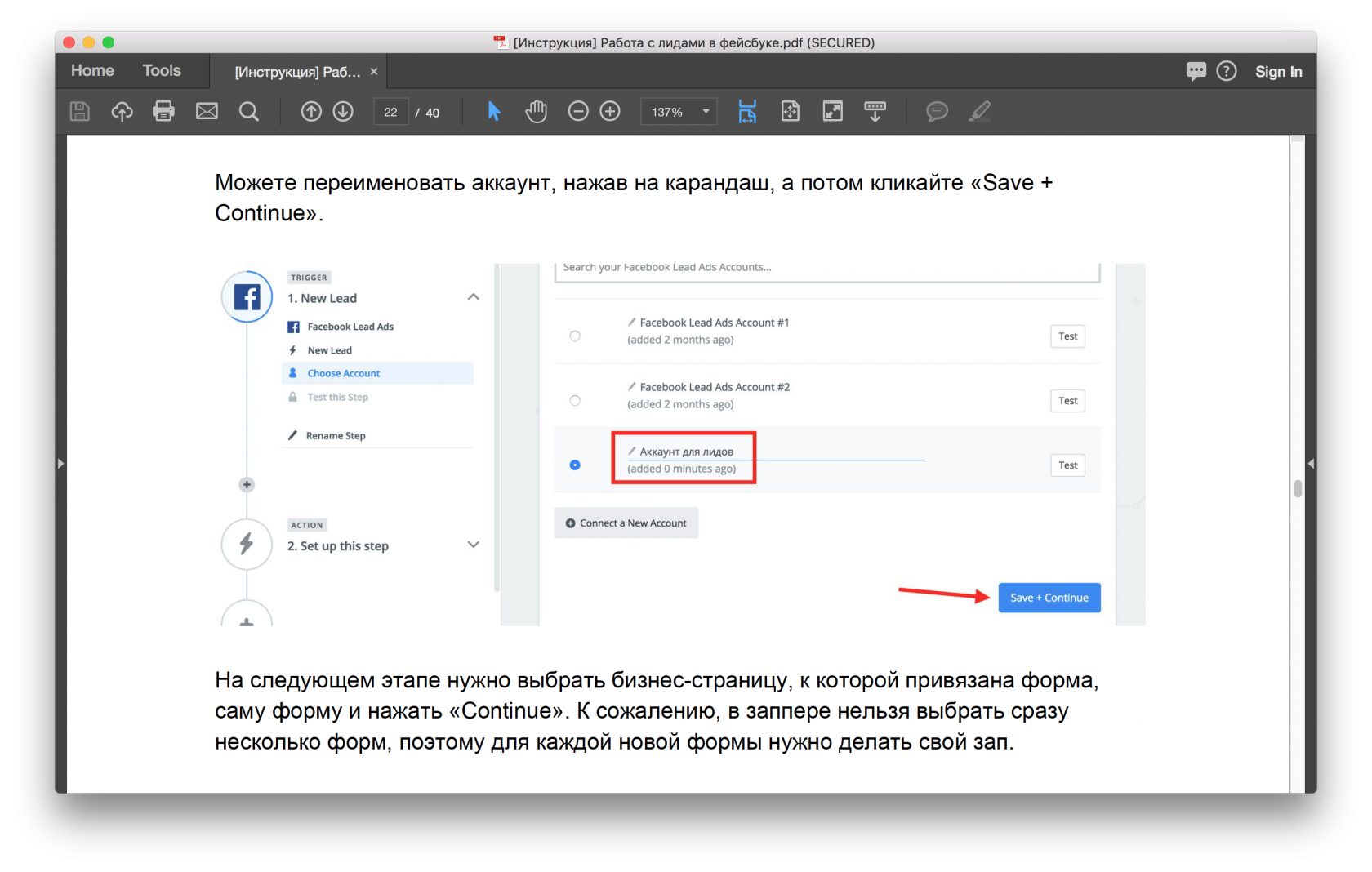
Task: Select the highlight pen tool
Action: click(x=979, y=112)
